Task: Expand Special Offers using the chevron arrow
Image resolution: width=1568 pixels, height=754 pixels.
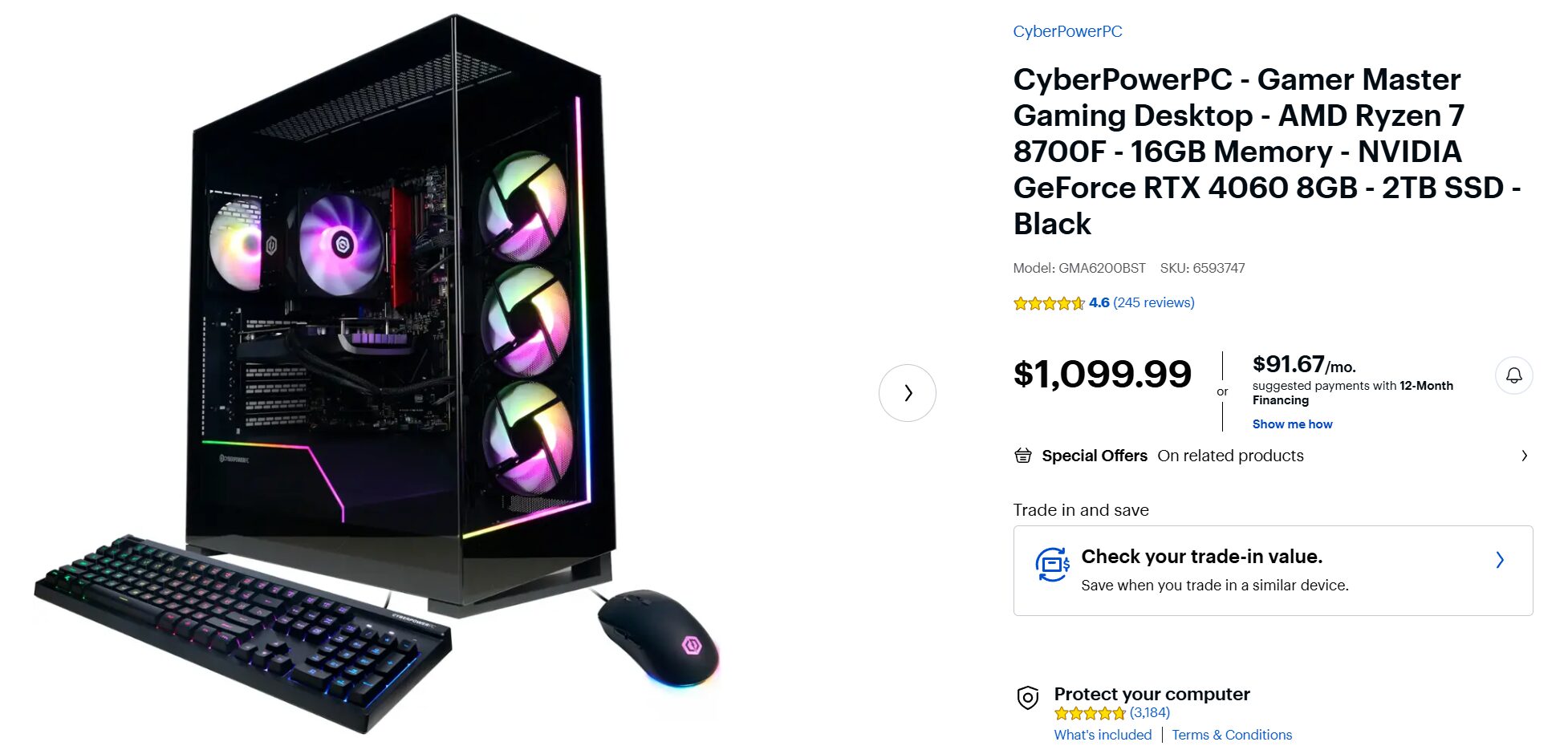Action: [1524, 456]
